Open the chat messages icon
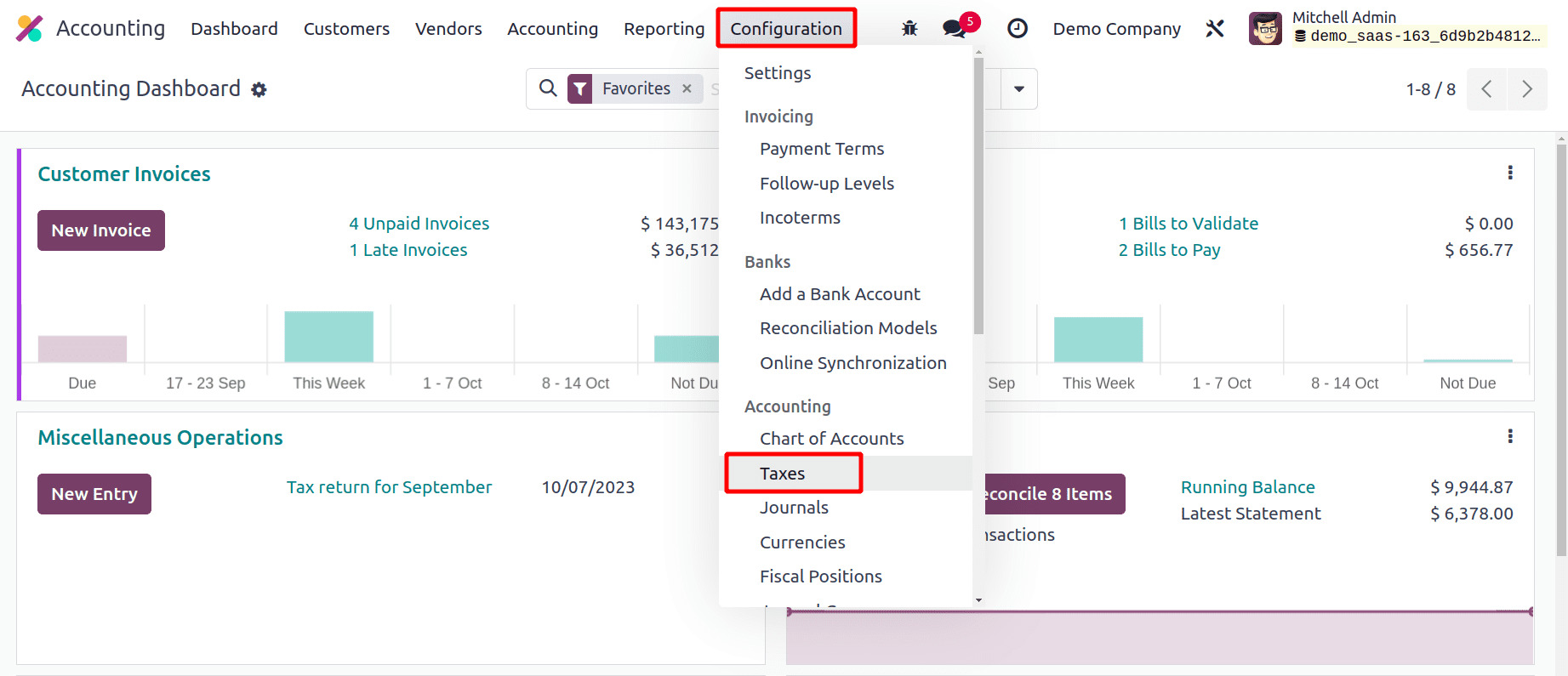 click(954, 29)
